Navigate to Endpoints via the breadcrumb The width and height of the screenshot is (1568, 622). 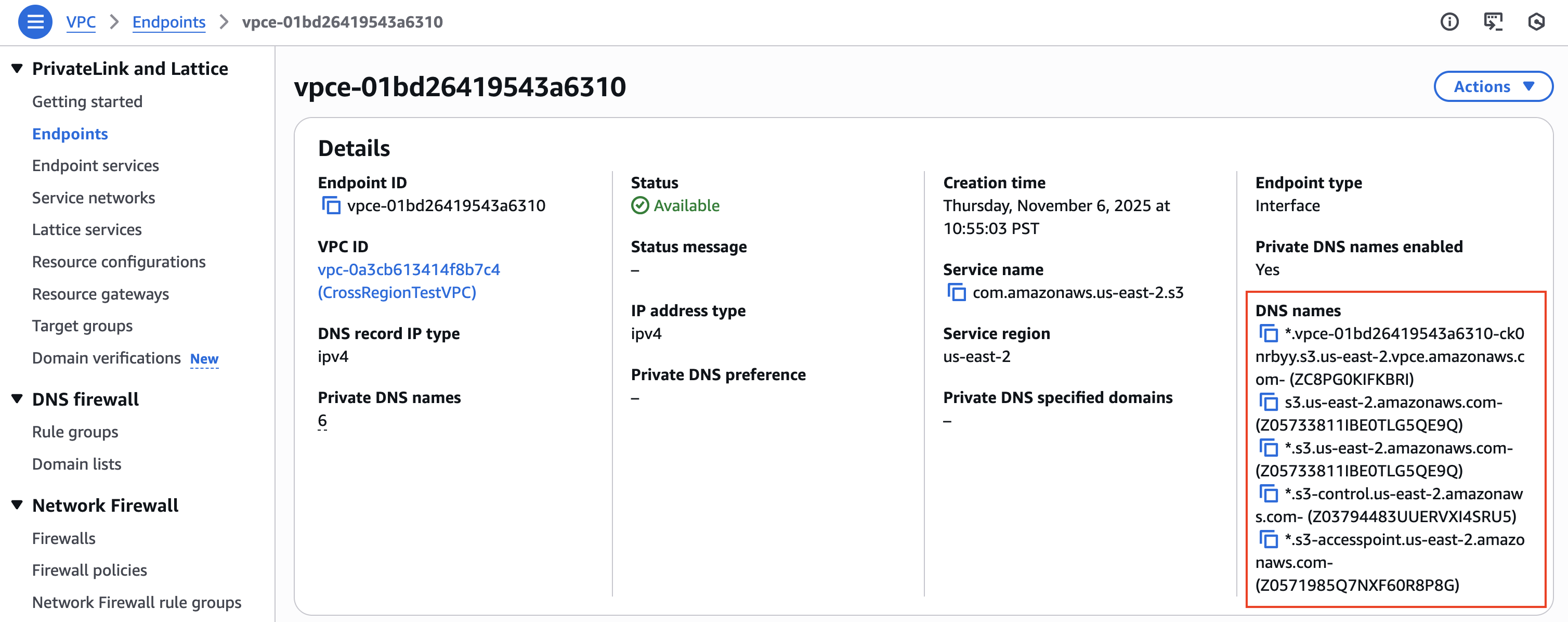click(168, 22)
